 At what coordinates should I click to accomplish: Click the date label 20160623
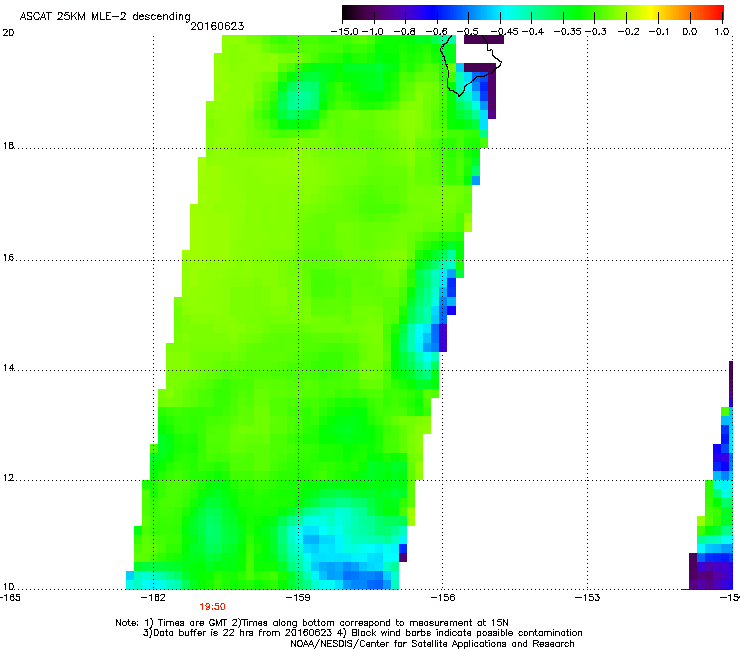(x=217, y=26)
